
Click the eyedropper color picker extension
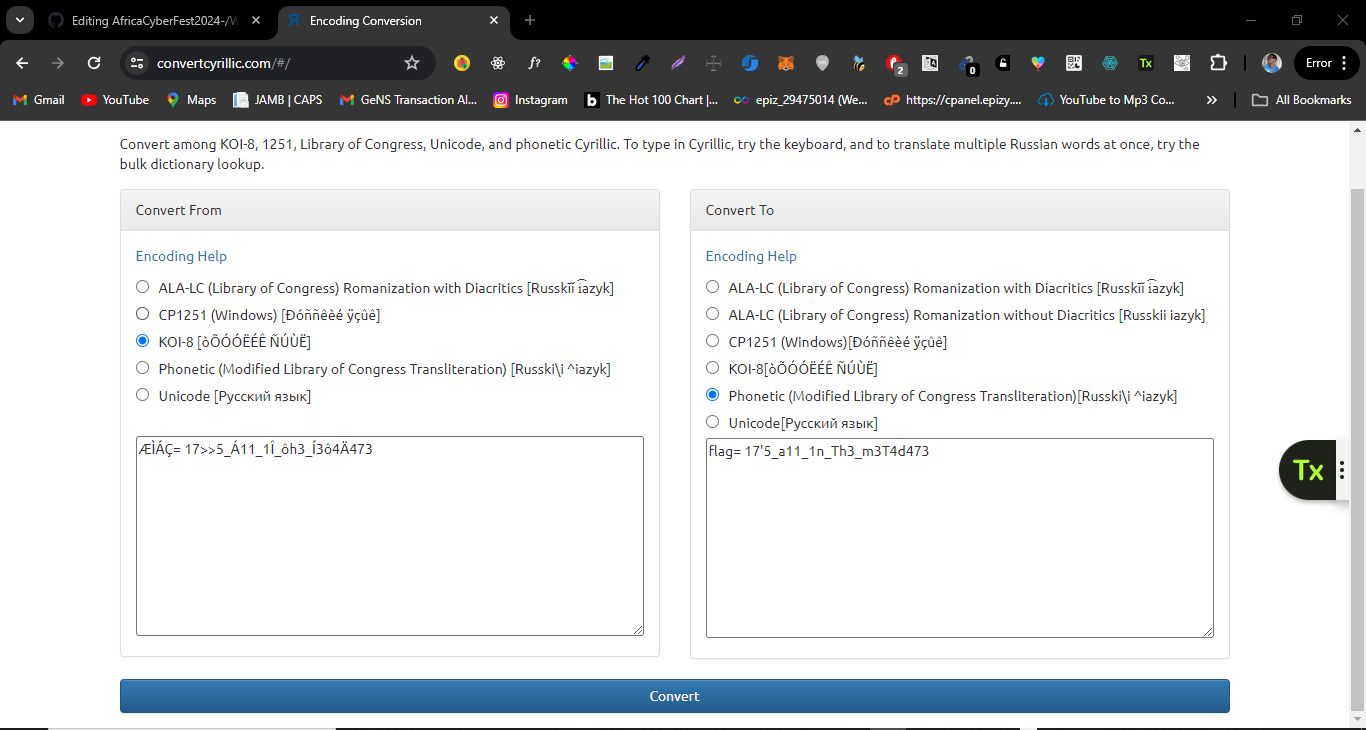(x=642, y=63)
